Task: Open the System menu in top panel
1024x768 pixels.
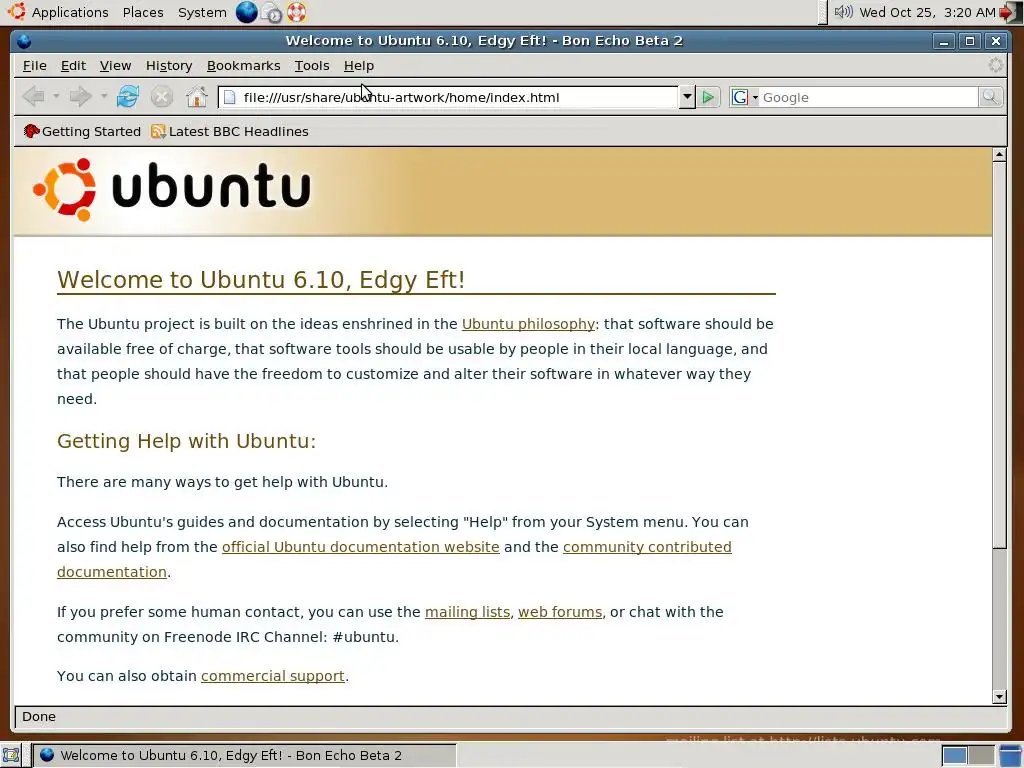Action: click(x=202, y=12)
